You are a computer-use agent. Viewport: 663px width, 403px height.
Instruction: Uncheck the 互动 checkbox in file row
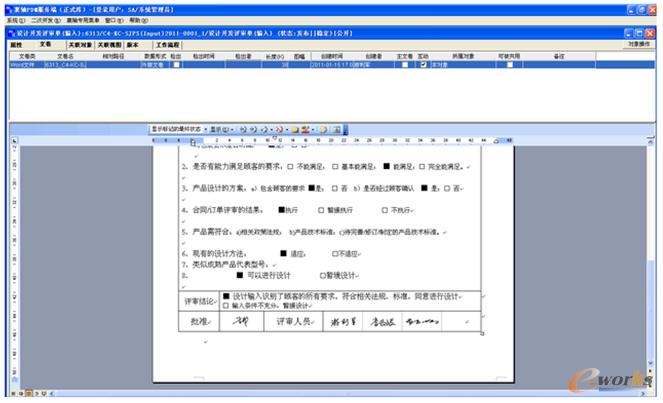(x=423, y=64)
